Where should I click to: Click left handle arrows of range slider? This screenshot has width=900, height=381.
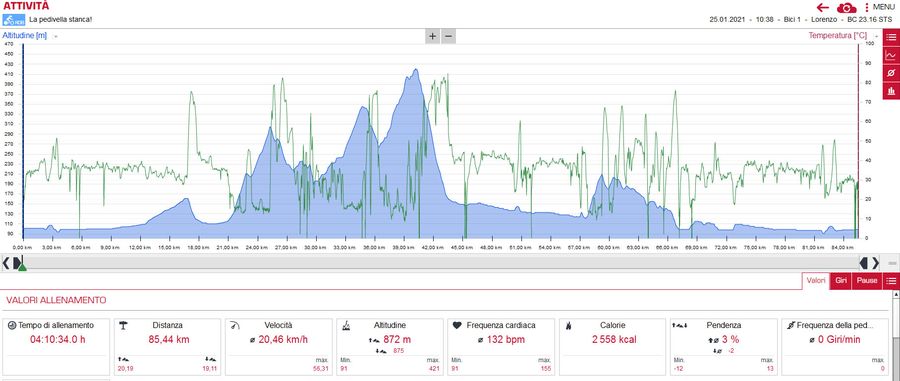tap(11, 263)
